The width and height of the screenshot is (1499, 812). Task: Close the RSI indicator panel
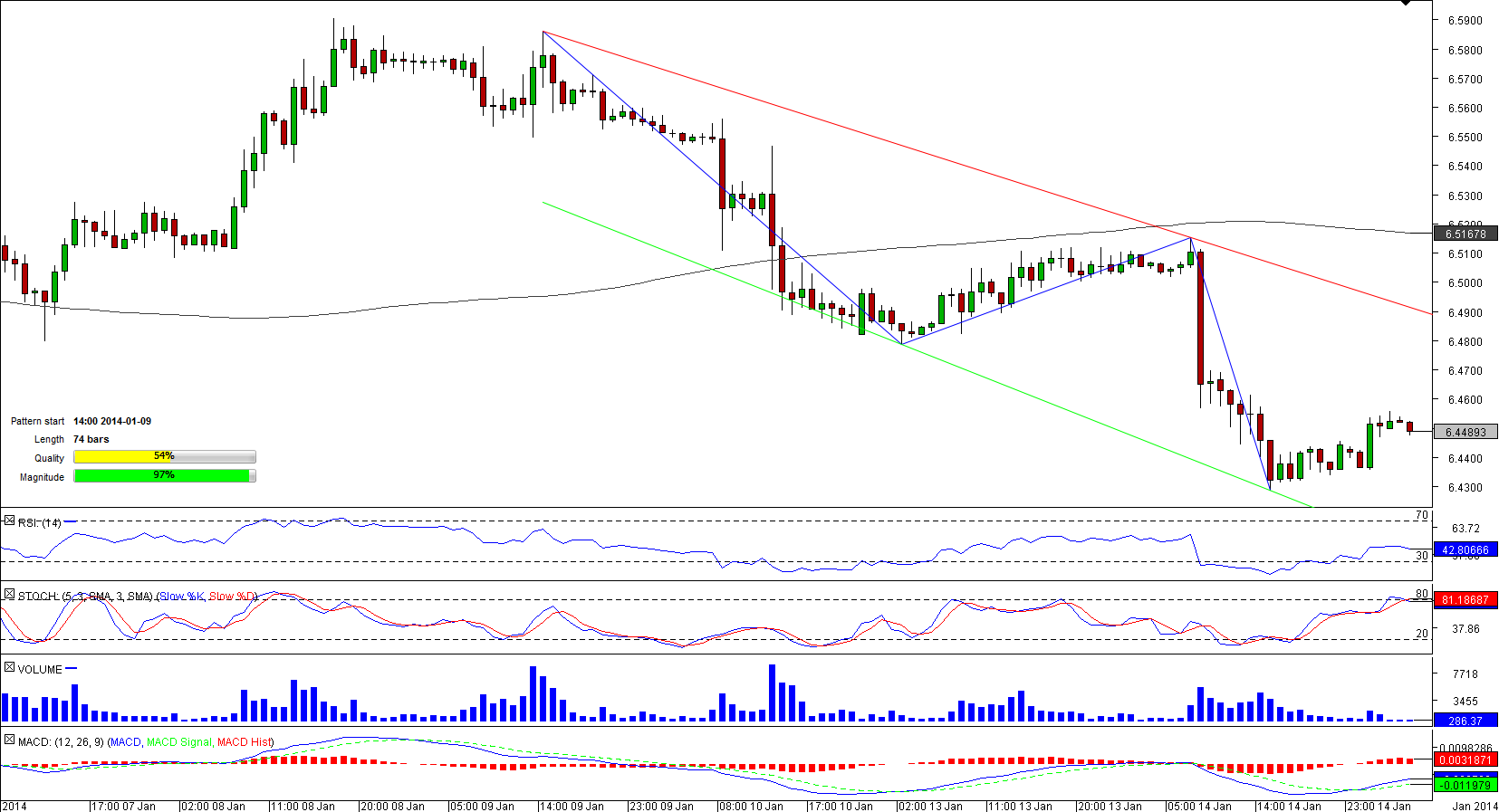[9, 521]
